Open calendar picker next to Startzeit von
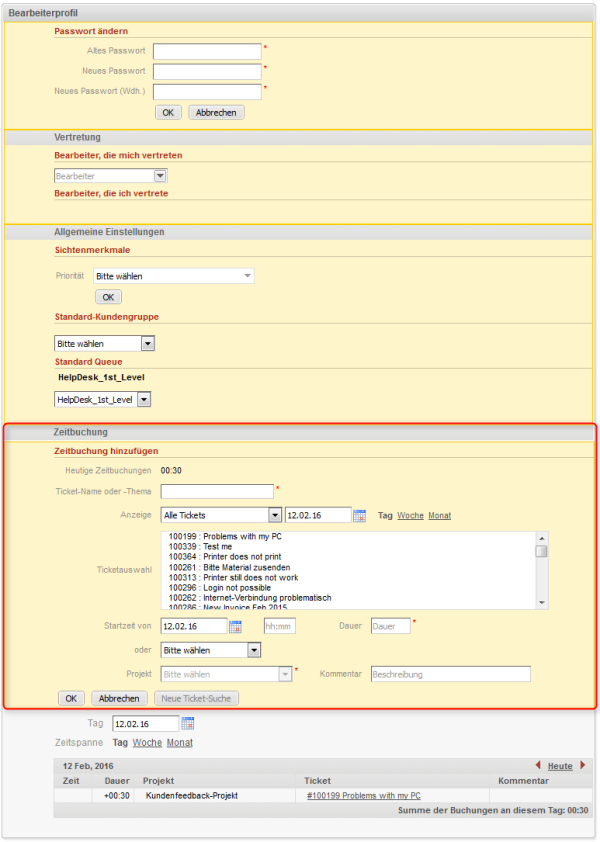The image size is (600, 842). [x=236, y=626]
